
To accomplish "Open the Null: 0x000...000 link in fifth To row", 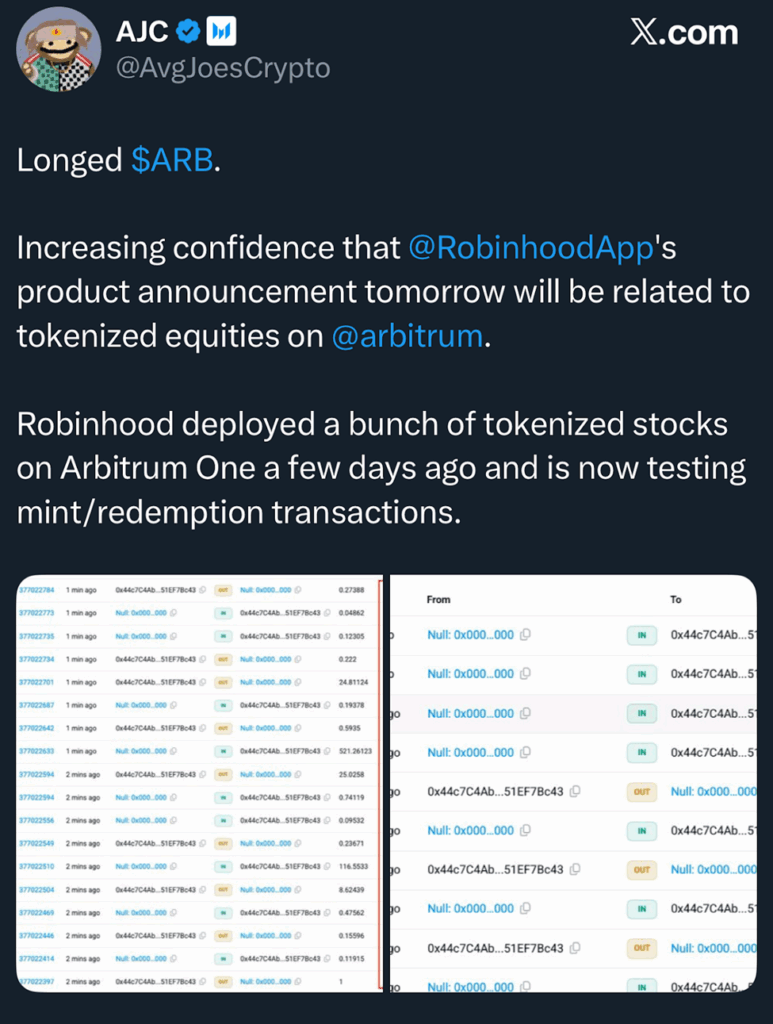I will (714, 791).
